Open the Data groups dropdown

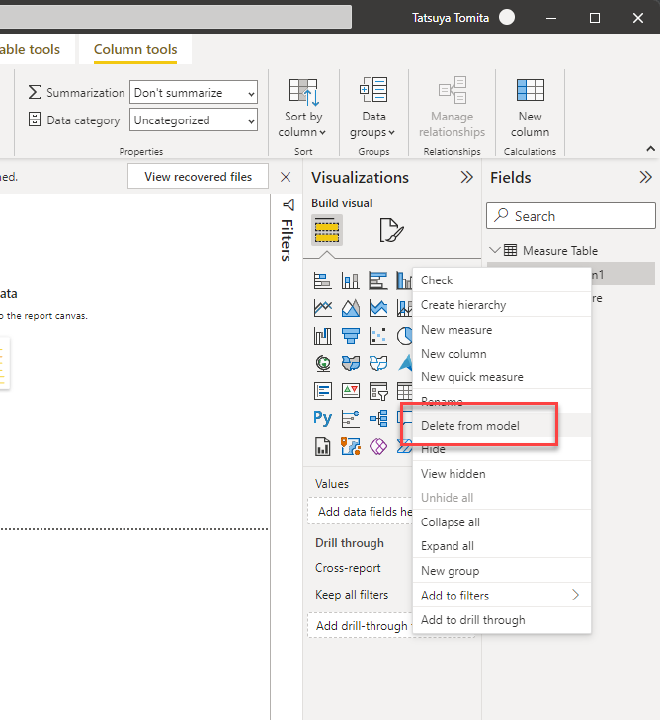tap(373, 108)
